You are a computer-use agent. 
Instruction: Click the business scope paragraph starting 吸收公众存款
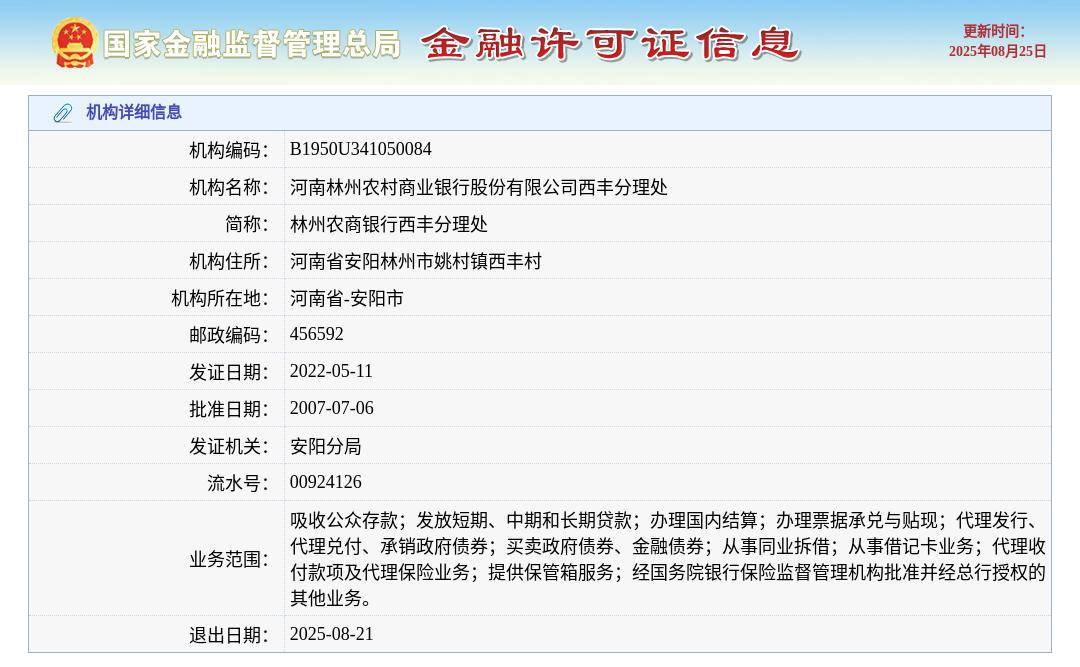click(668, 559)
